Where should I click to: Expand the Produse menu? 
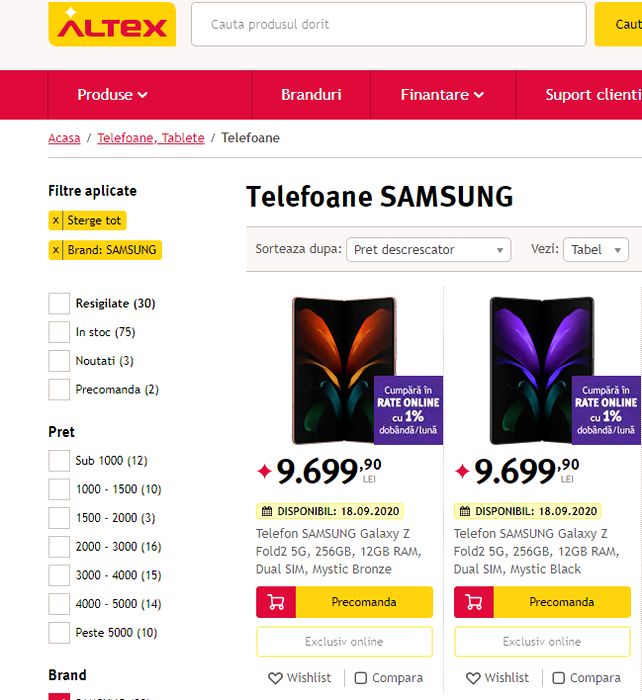[112, 95]
